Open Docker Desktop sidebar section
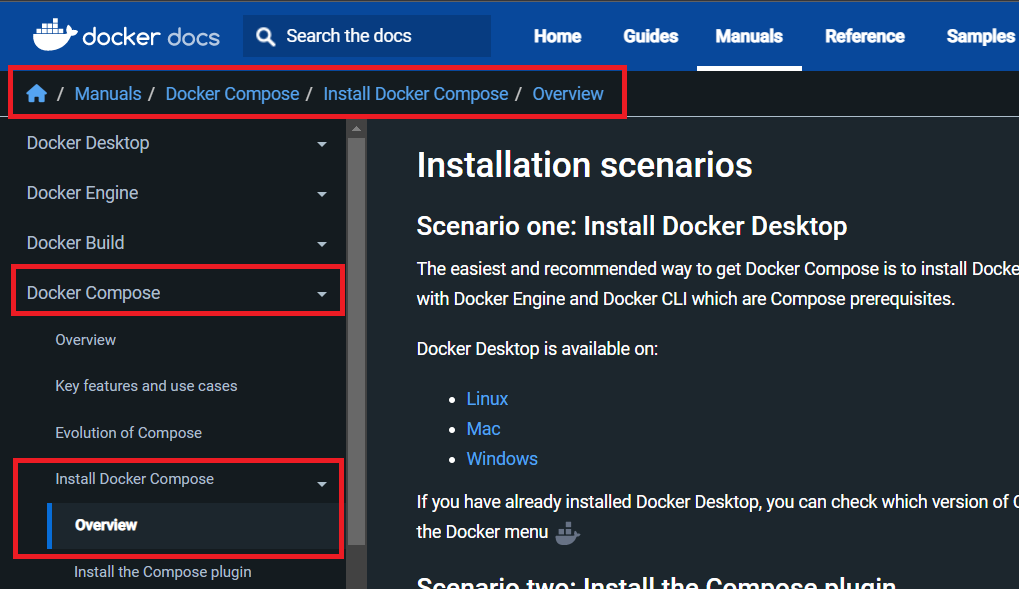The height and width of the screenshot is (589, 1019). point(88,143)
